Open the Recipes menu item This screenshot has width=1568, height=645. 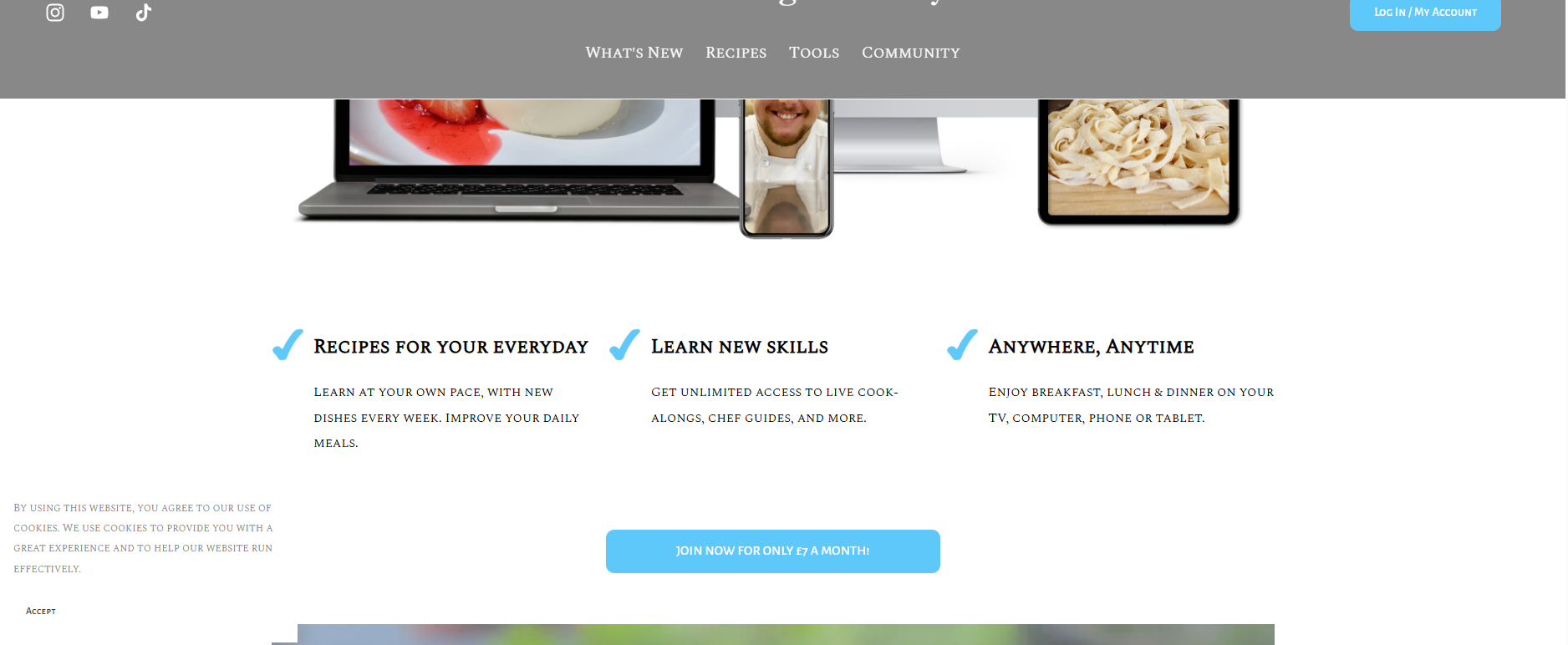coord(736,53)
